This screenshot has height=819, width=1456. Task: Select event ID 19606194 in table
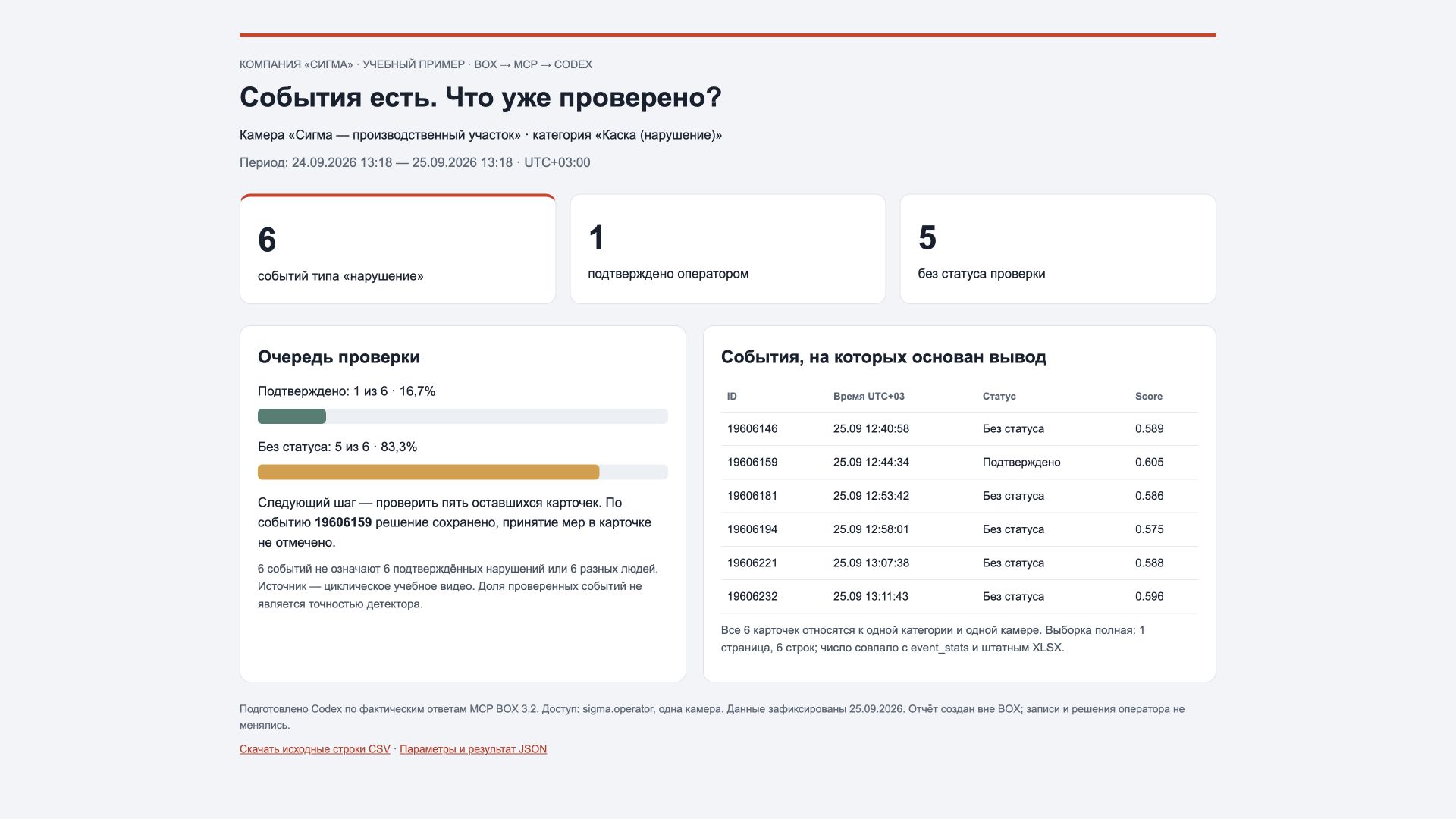click(752, 529)
